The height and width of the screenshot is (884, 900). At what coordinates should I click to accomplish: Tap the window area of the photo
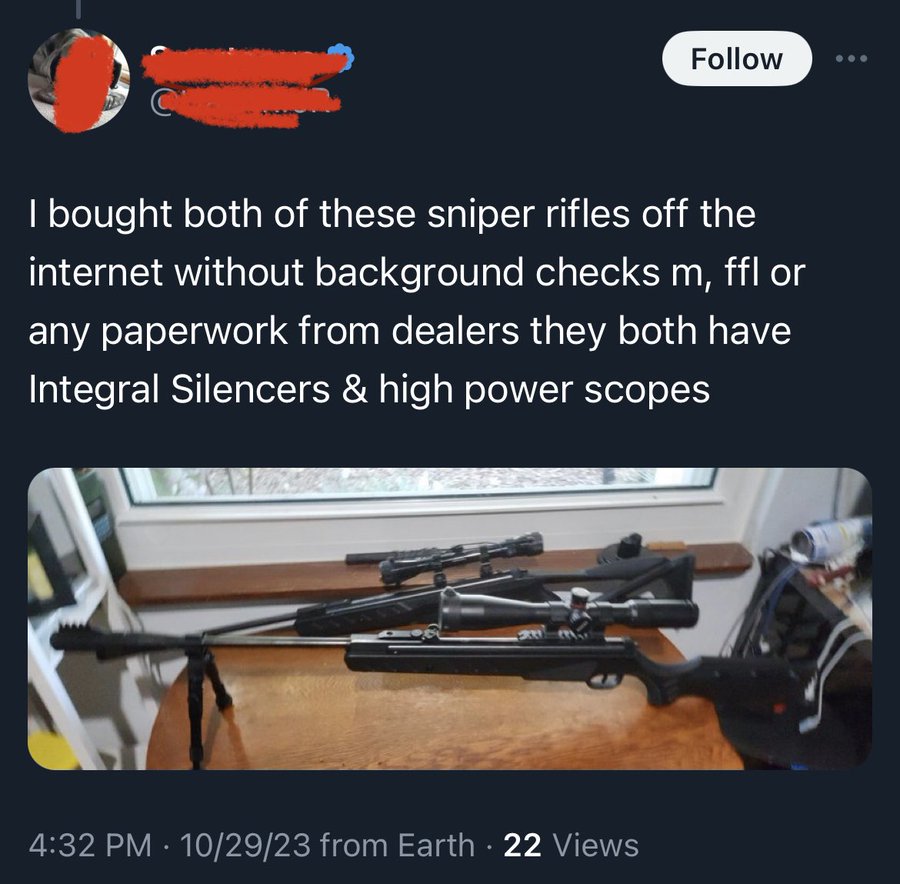pos(418,484)
